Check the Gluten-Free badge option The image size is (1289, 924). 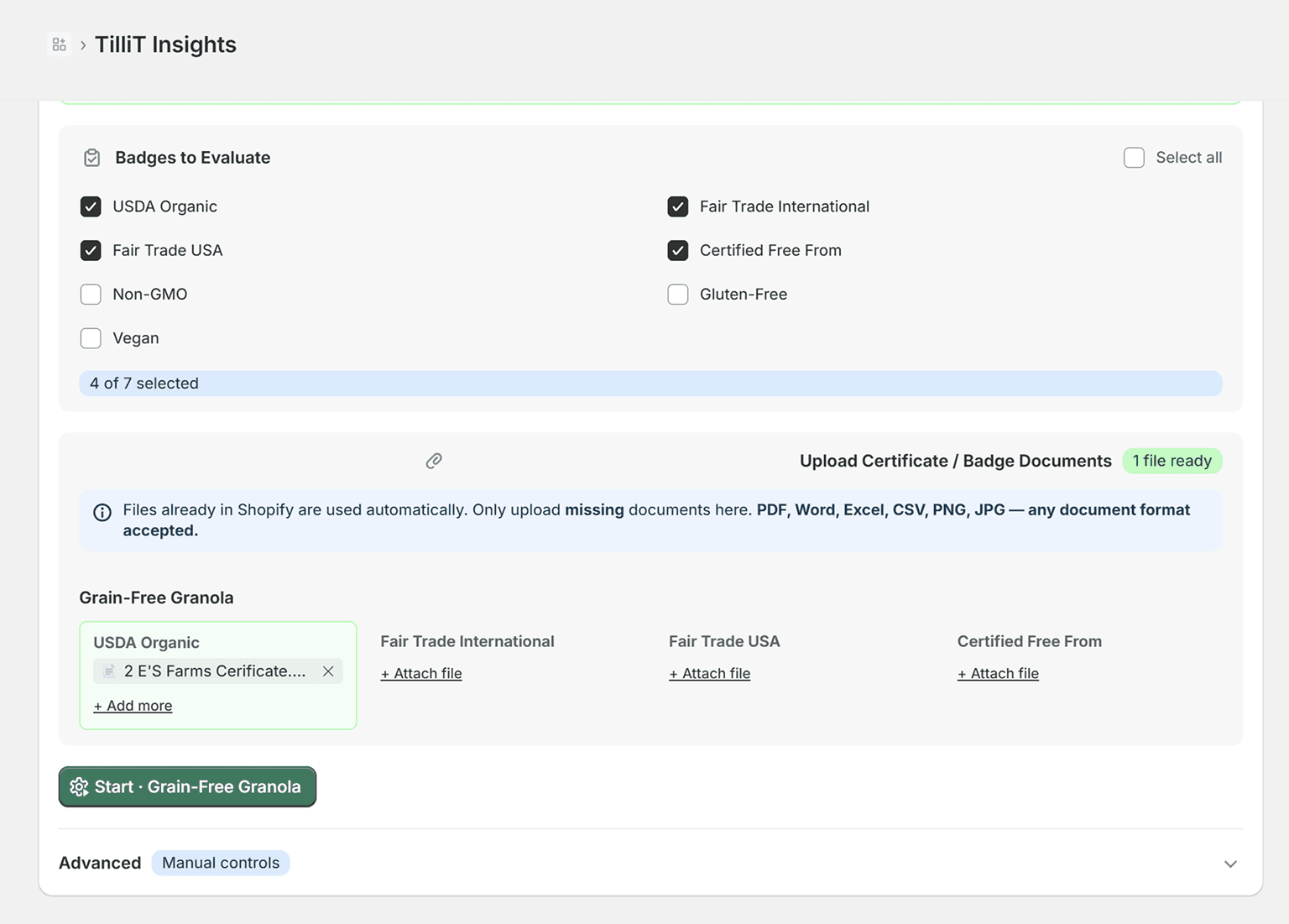click(x=678, y=295)
